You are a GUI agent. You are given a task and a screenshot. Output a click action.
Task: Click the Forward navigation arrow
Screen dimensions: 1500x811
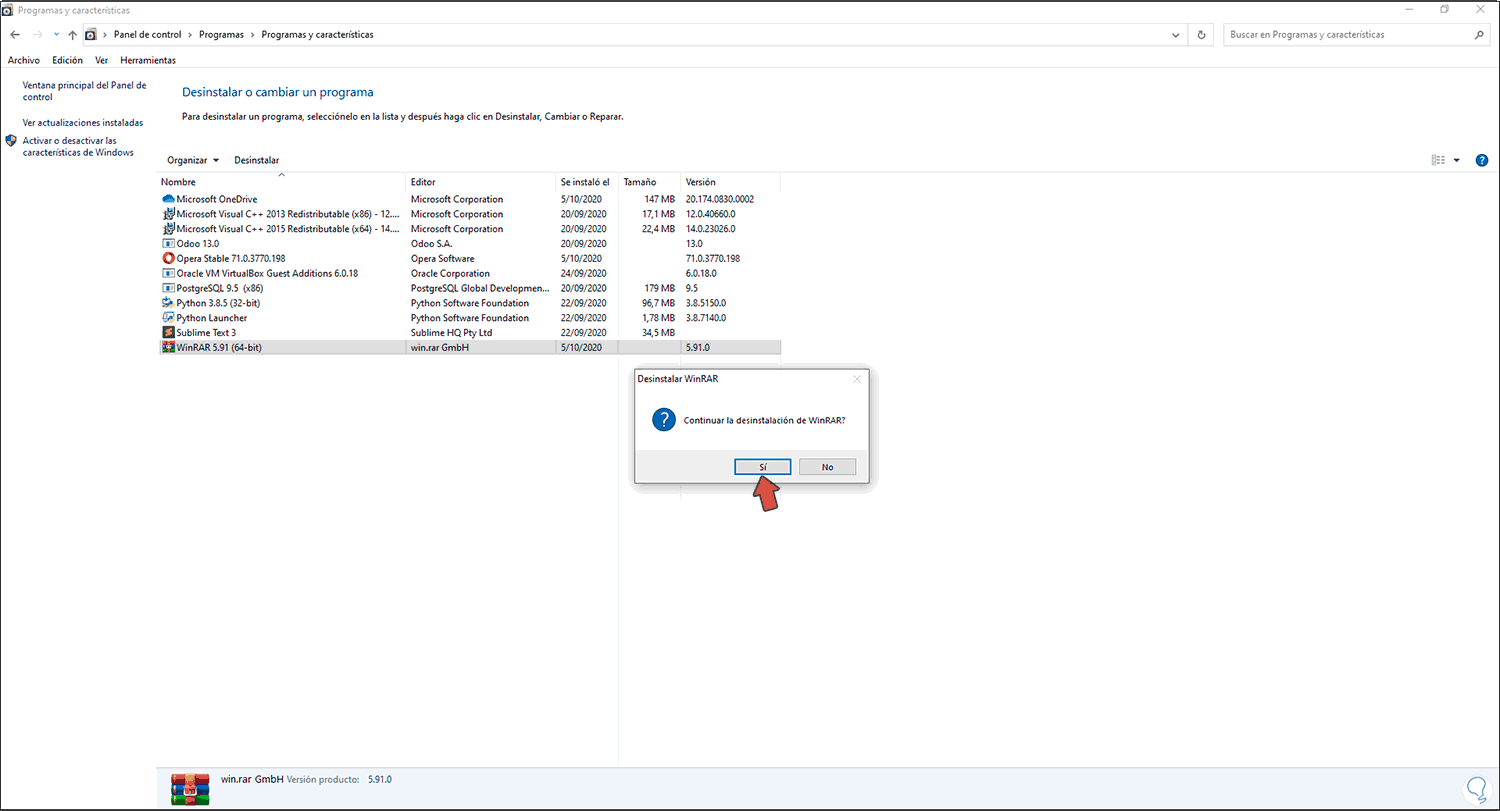click(37, 34)
